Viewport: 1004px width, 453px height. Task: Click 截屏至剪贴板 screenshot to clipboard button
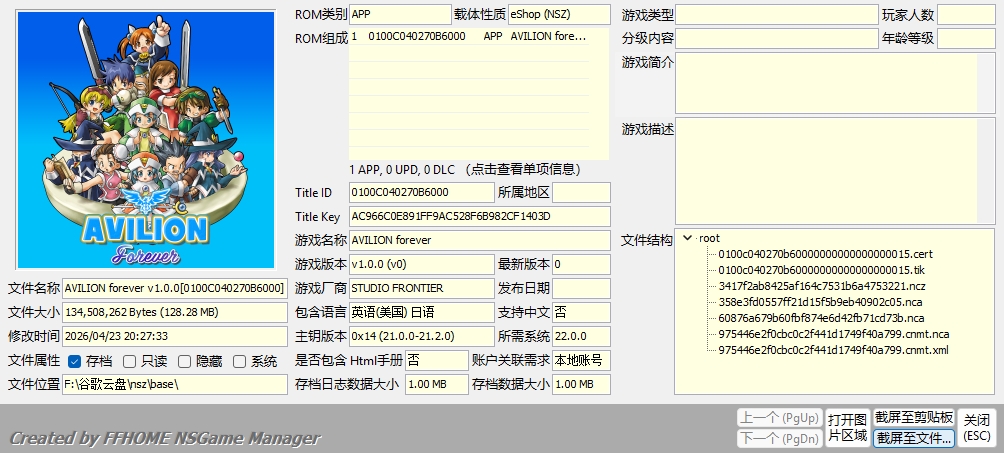(914, 417)
